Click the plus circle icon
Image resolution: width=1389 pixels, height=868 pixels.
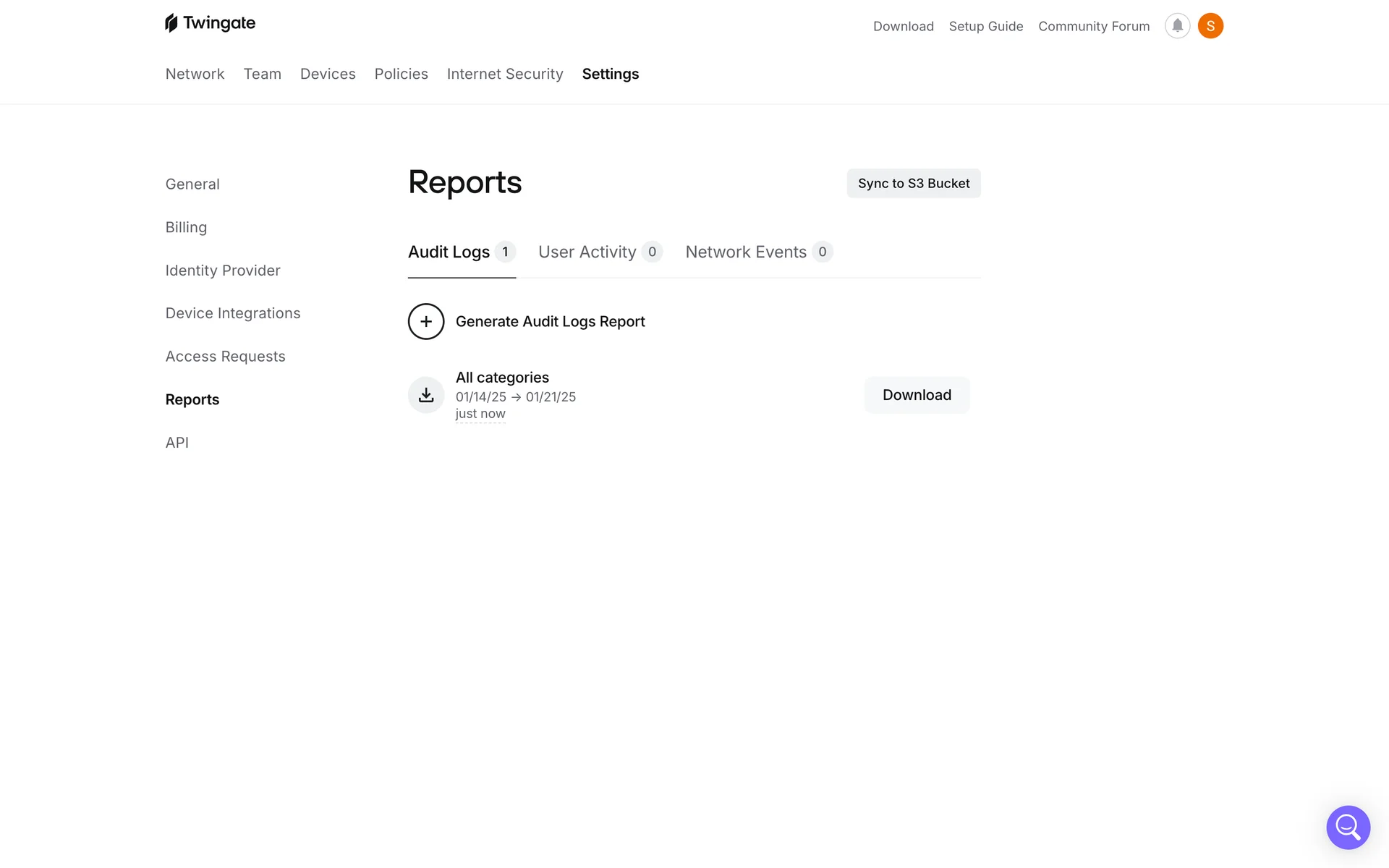click(x=426, y=321)
